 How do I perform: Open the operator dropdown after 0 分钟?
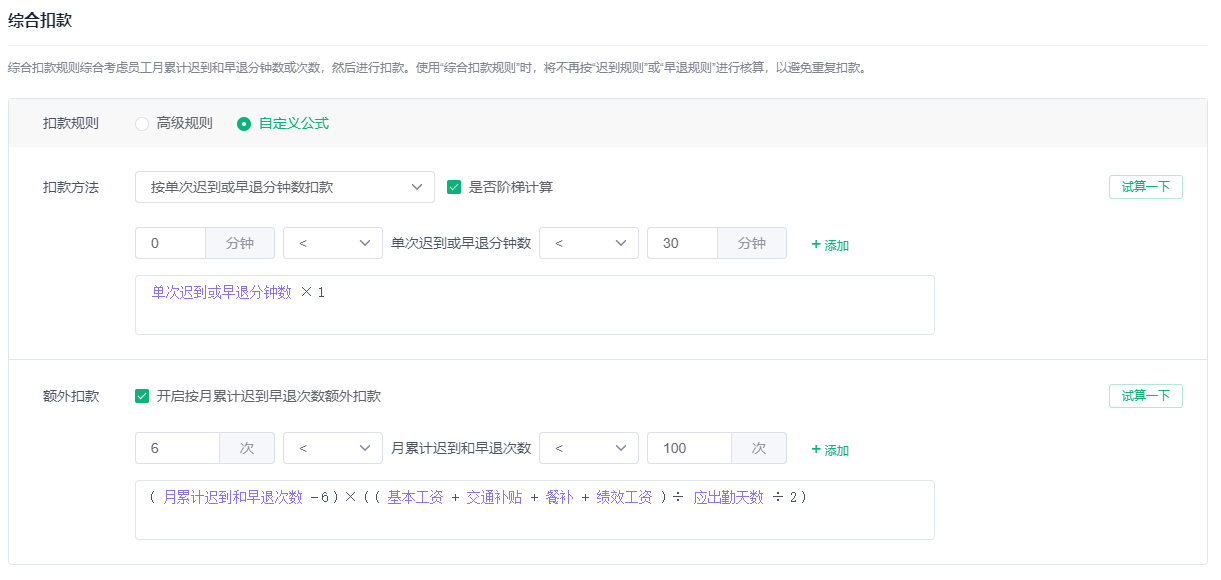coord(333,243)
